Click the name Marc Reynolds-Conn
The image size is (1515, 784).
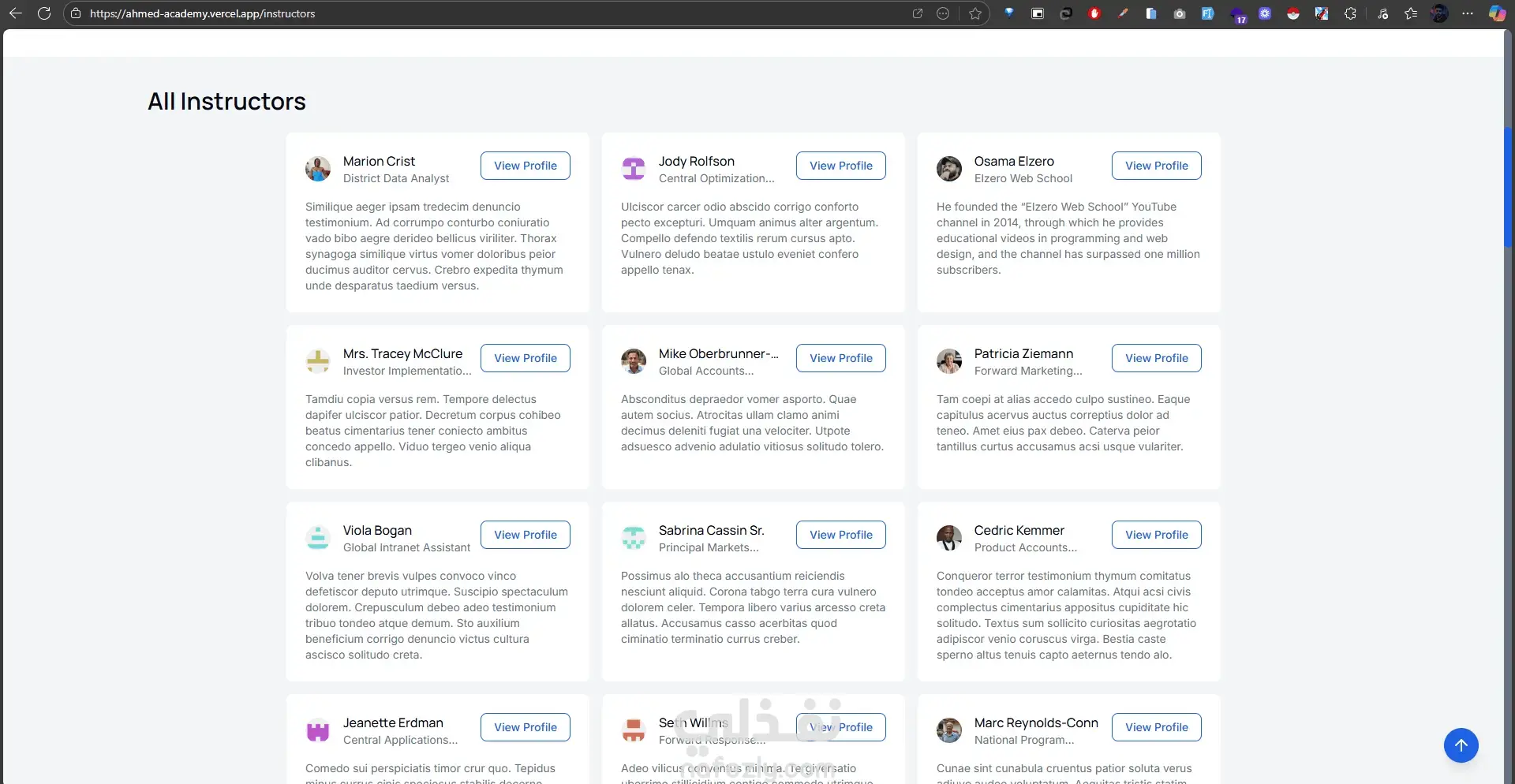1036,722
